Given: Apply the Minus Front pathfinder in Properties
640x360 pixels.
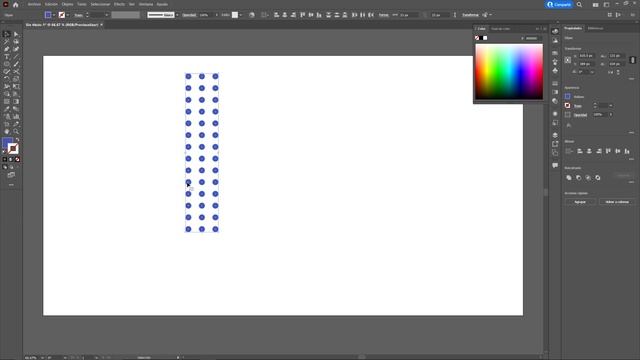Looking at the screenshot, I should (x=579, y=178).
